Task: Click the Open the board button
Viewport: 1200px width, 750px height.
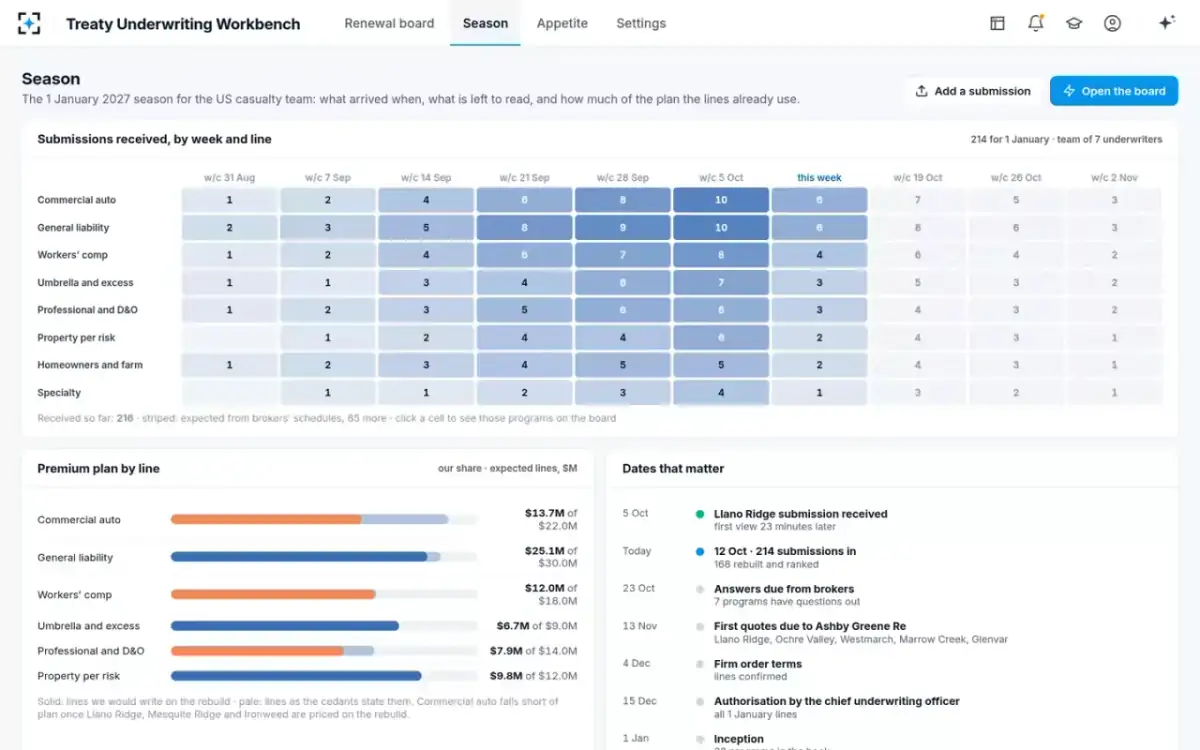Action: click(x=1114, y=91)
